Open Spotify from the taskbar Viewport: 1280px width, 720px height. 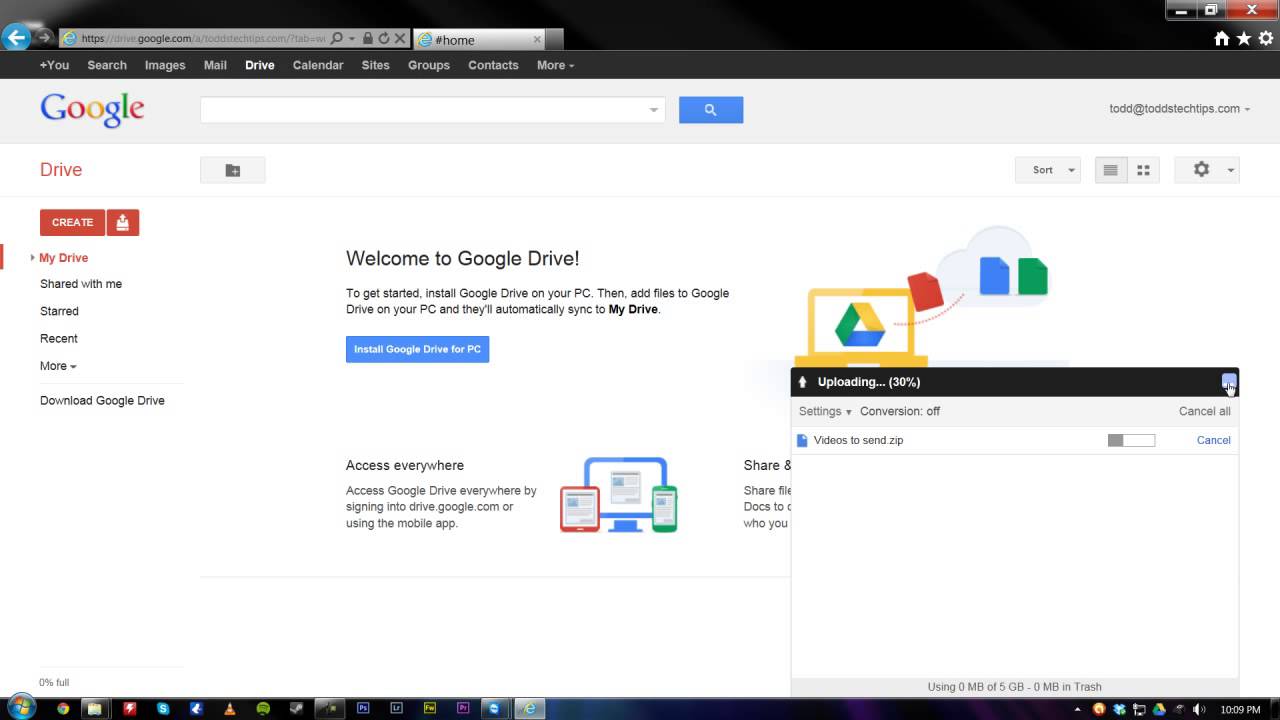263,708
